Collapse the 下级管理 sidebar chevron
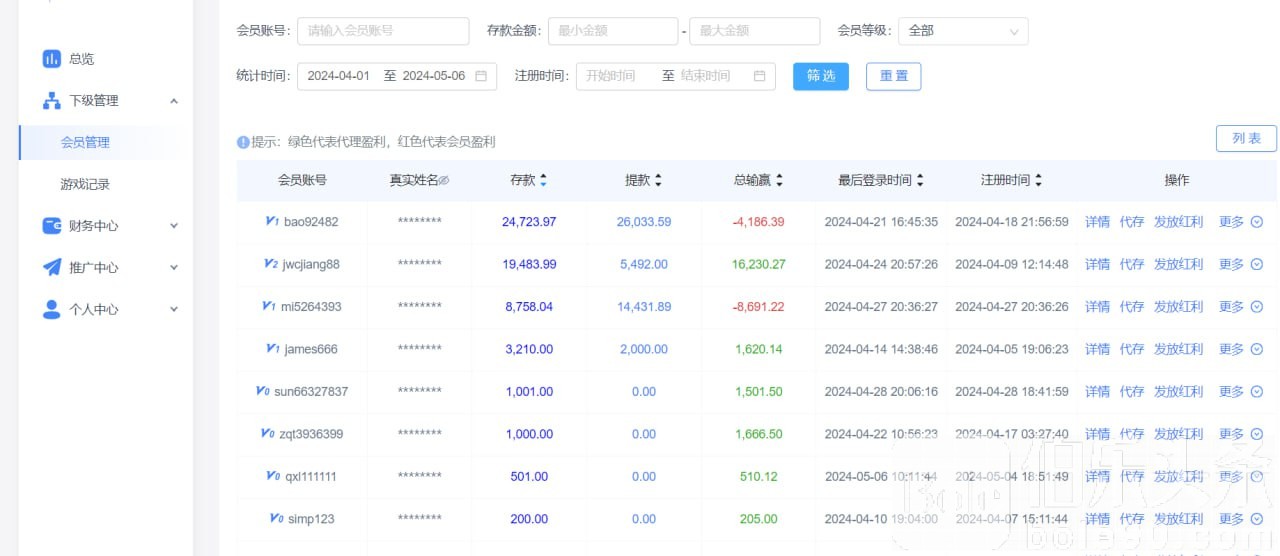The width and height of the screenshot is (1280, 556). click(x=174, y=101)
